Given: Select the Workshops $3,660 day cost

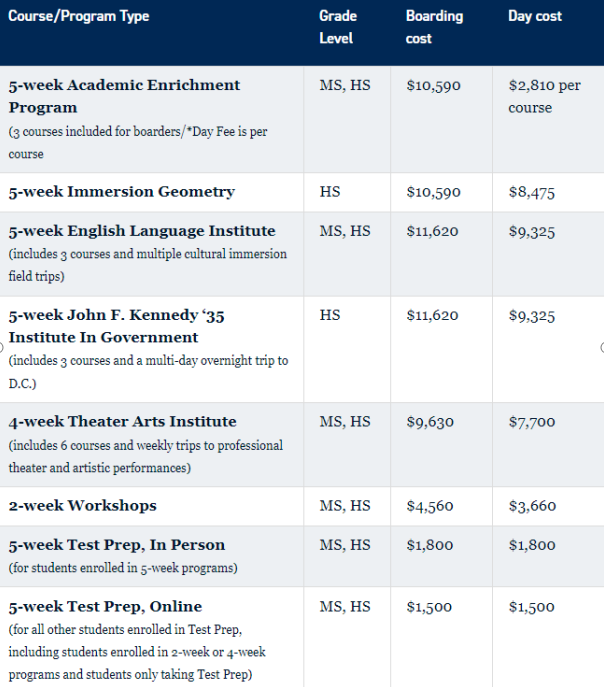Looking at the screenshot, I should point(531,506).
